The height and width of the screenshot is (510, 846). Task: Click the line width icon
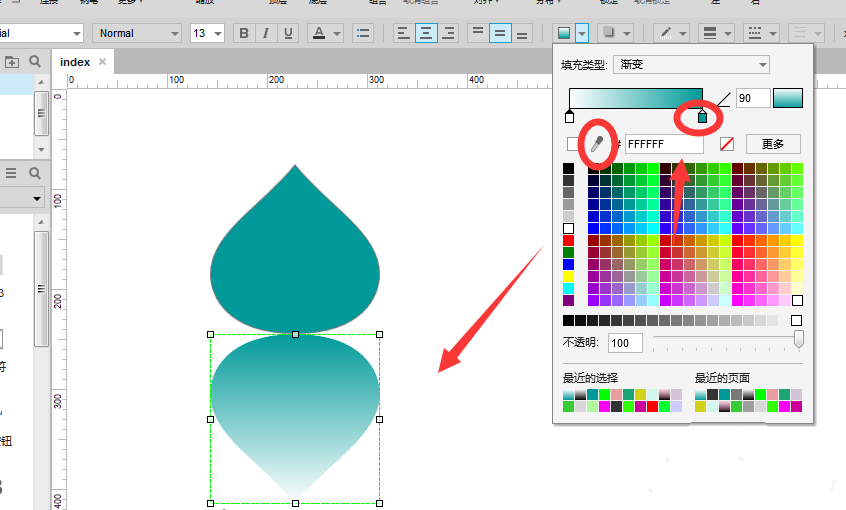click(x=710, y=33)
